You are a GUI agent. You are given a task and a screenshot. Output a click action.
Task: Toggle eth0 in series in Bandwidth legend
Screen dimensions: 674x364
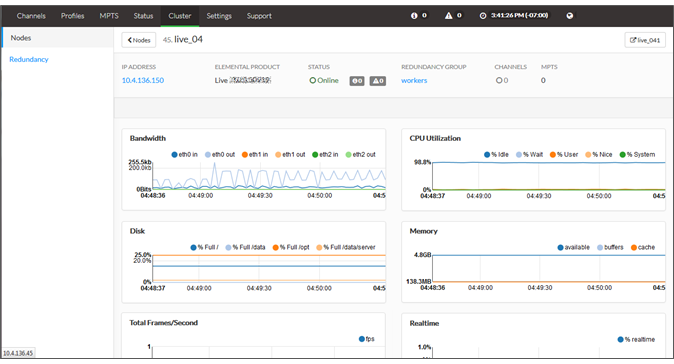(x=184, y=154)
